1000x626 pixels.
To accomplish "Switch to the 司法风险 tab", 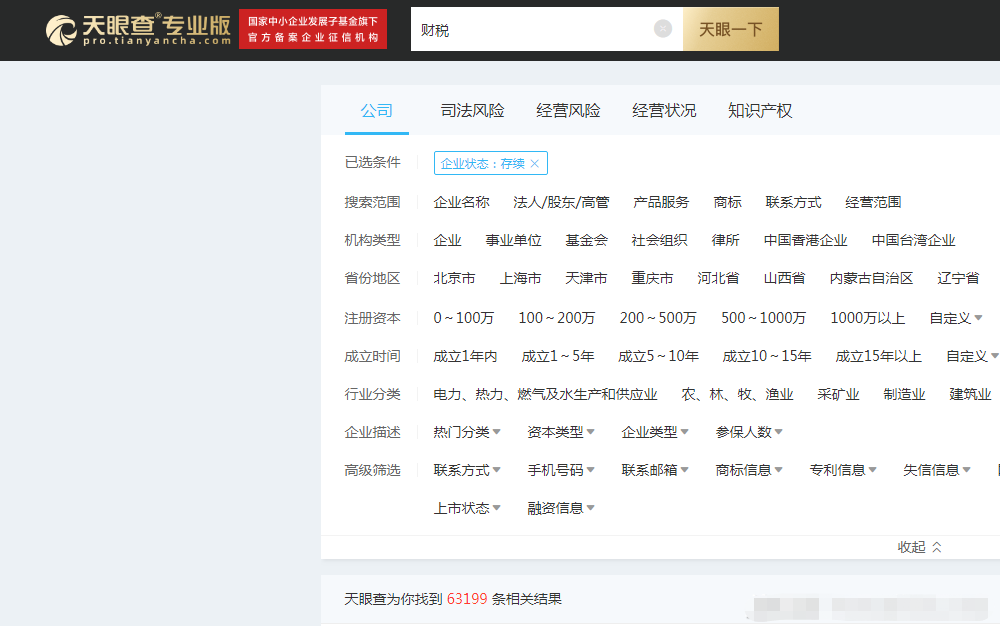I will click(472, 111).
